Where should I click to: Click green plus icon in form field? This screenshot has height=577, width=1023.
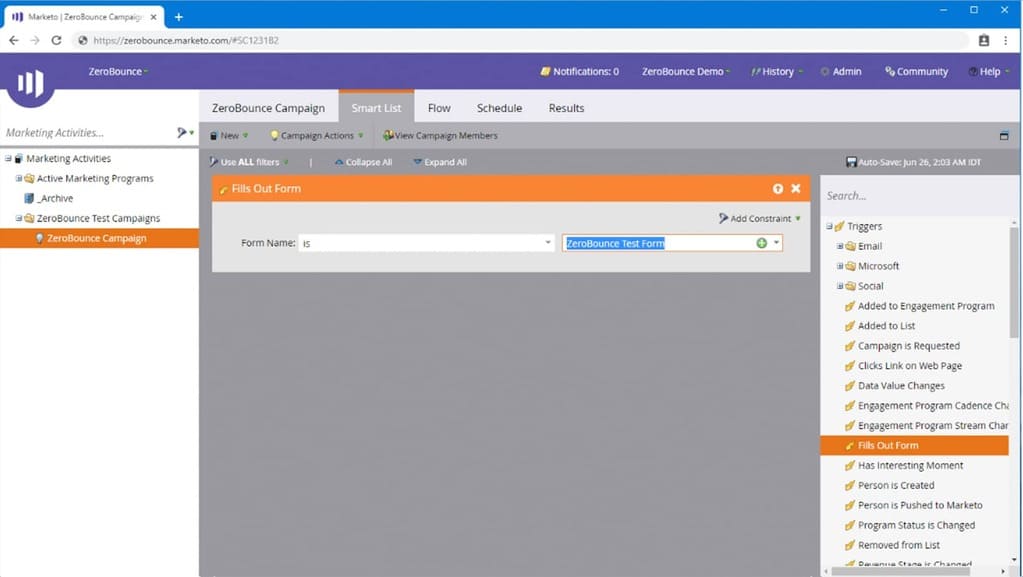click(x=761, y=243)
